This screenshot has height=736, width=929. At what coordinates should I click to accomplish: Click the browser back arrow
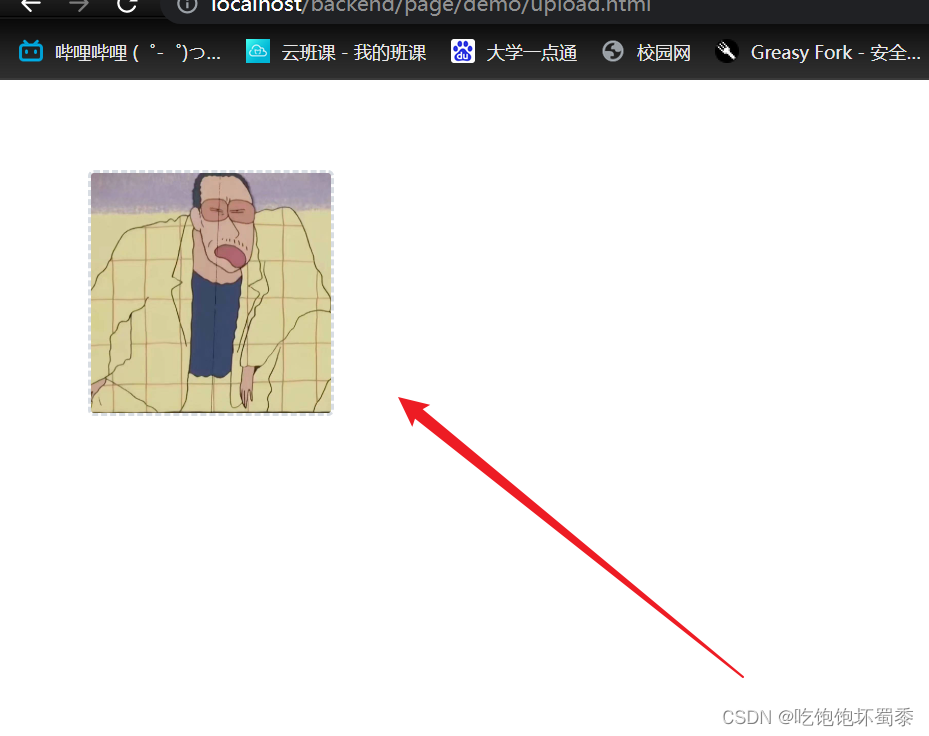[31, 5]
